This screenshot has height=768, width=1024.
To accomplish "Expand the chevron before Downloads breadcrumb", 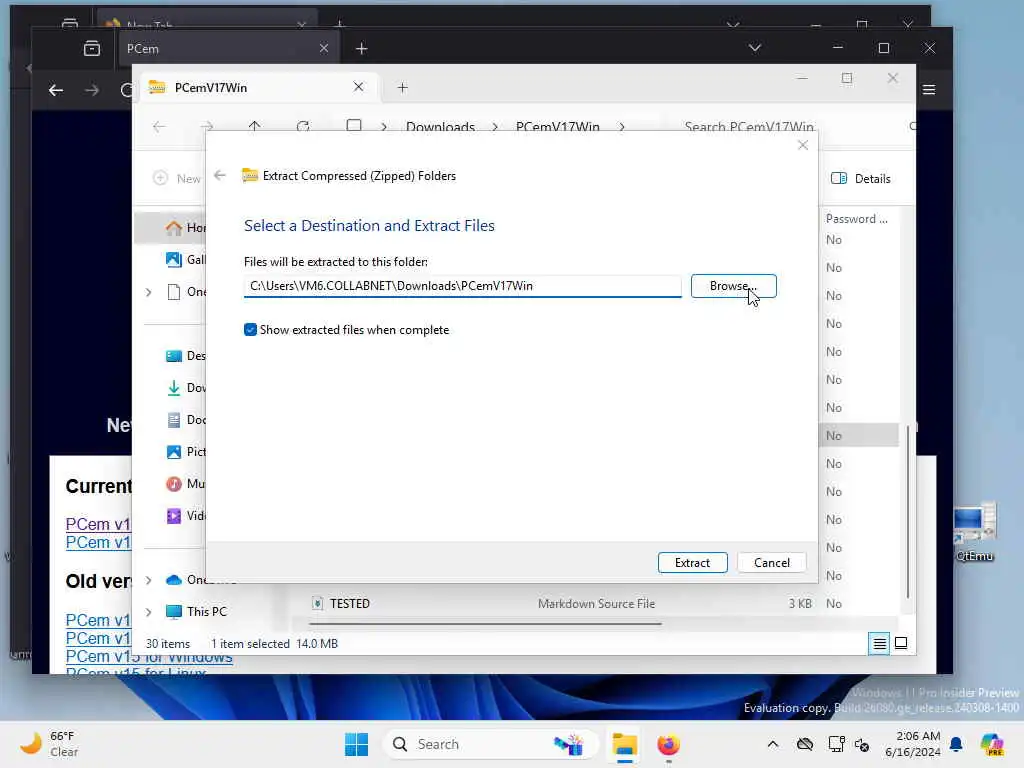I will [384, 127].
